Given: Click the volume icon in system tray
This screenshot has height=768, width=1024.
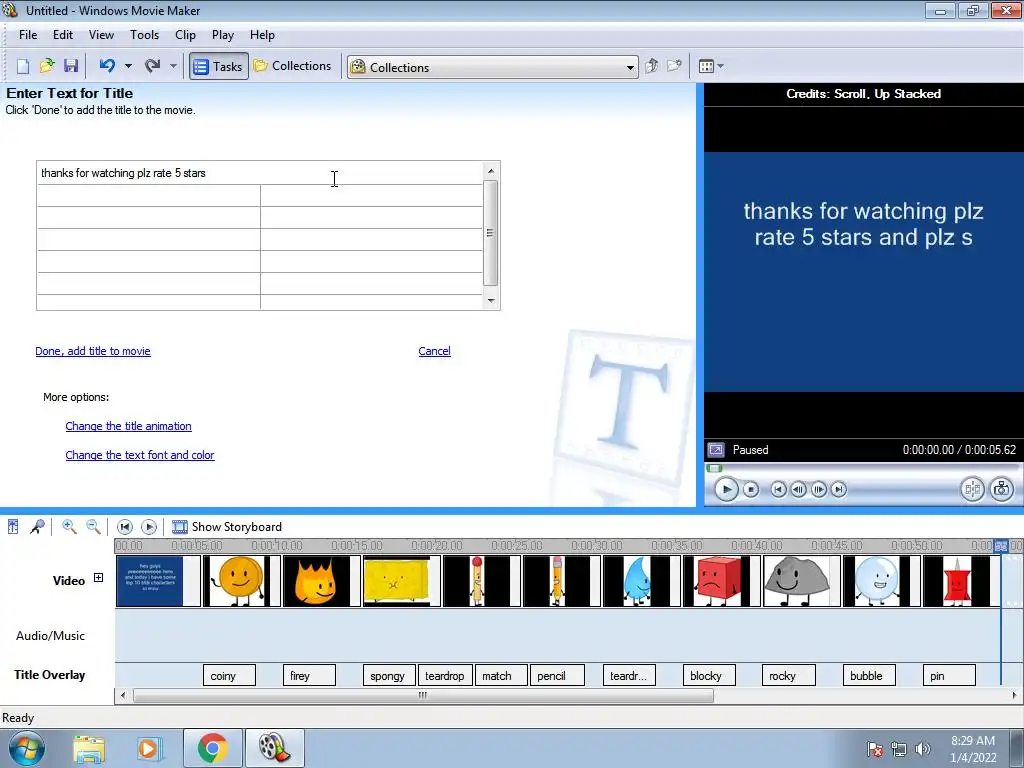Looking at the screenshot, I should pos(922,749).
